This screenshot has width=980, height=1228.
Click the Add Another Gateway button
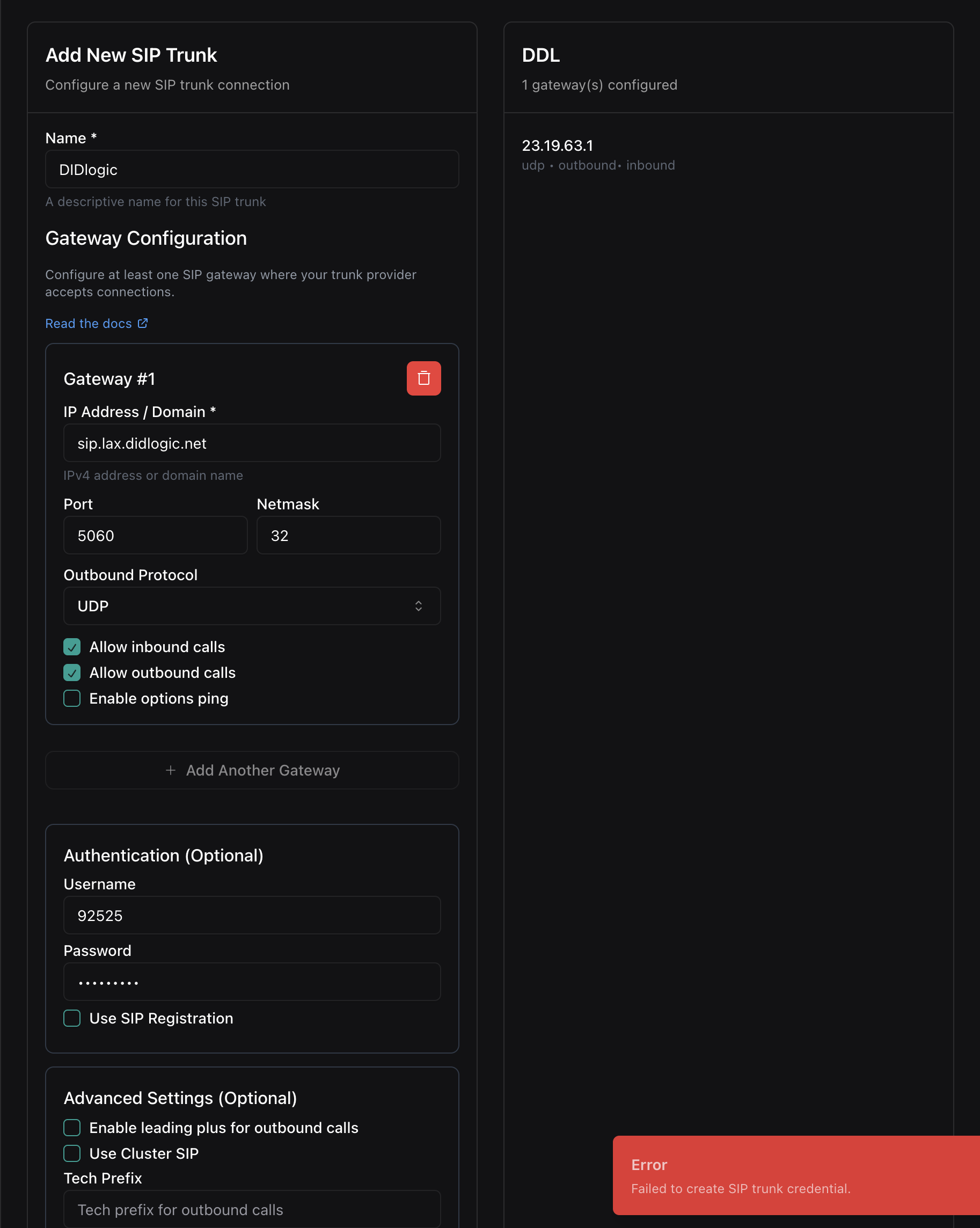252,770
